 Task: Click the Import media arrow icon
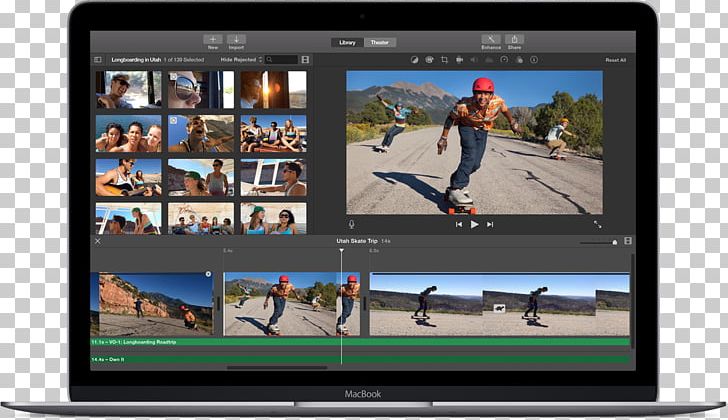pos(236,39)
